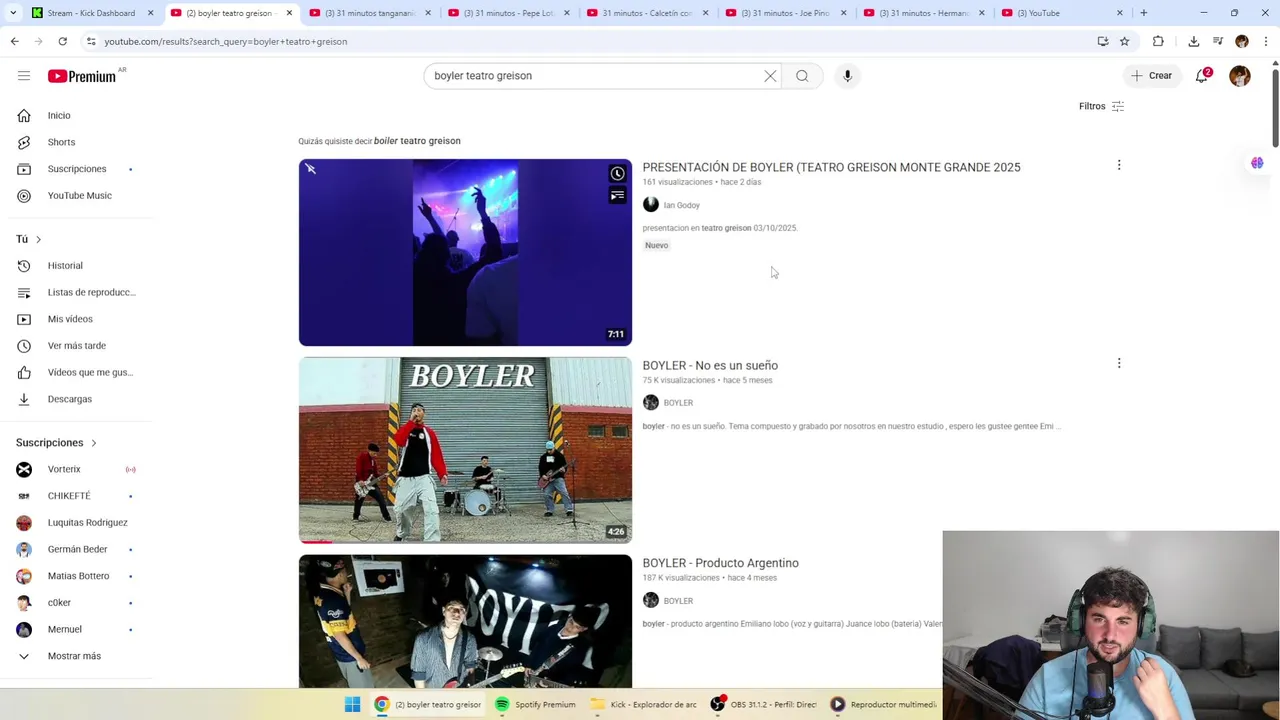Click the Crear button

pyautogui.click(x=1151, y=76)
